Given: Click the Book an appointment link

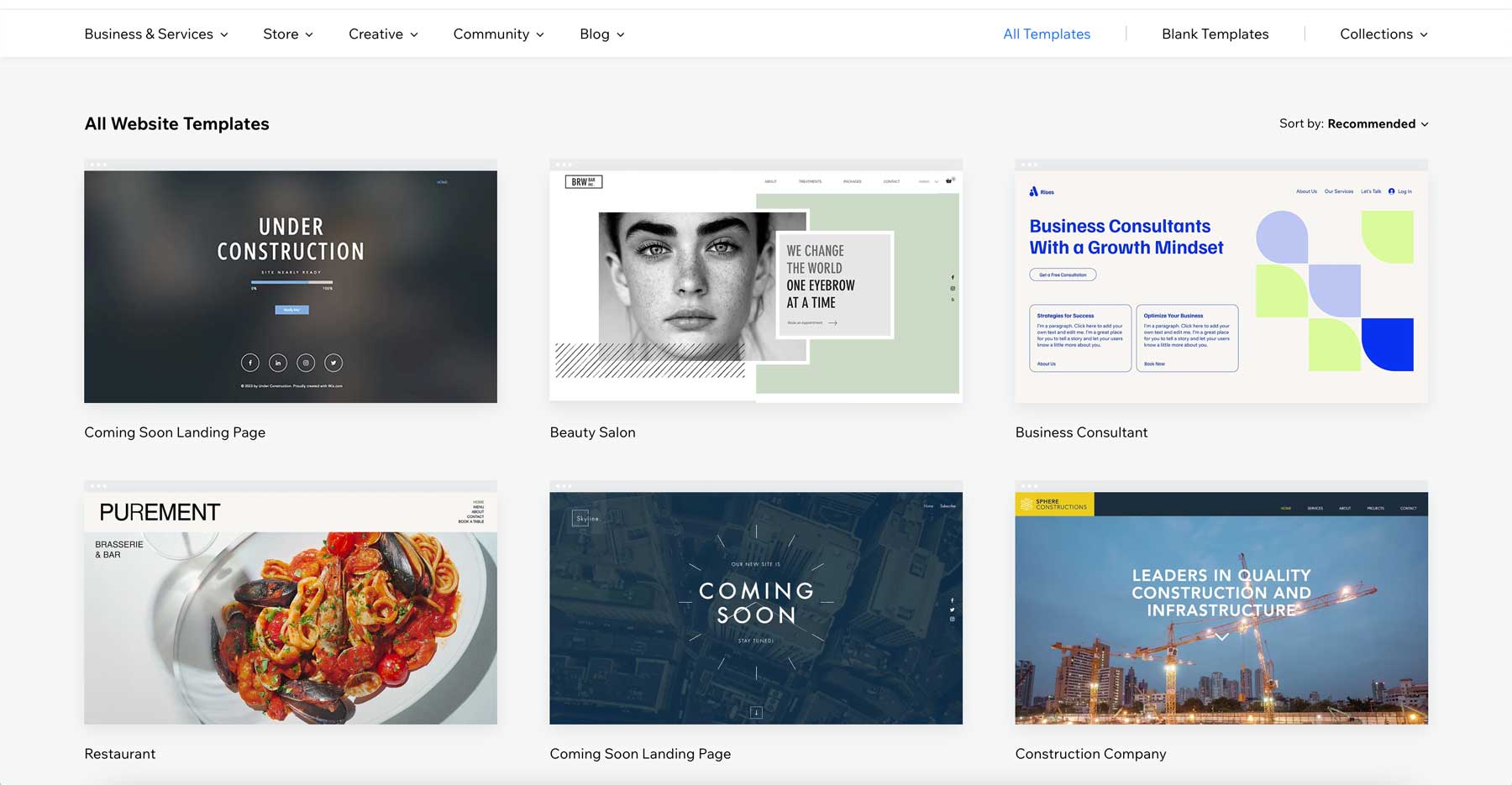Looking at the screenshot, I should pos(805,323).
